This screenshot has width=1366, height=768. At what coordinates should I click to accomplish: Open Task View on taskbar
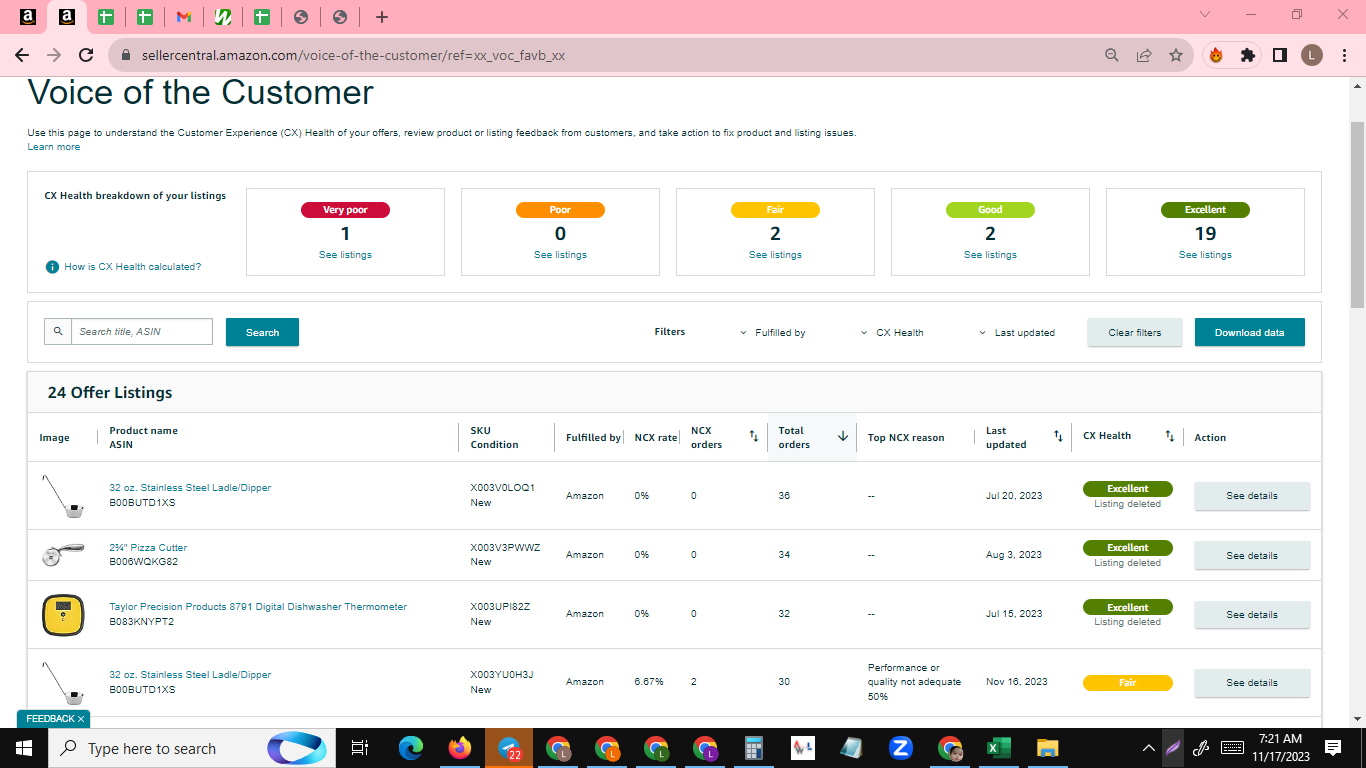click(361, 748)
